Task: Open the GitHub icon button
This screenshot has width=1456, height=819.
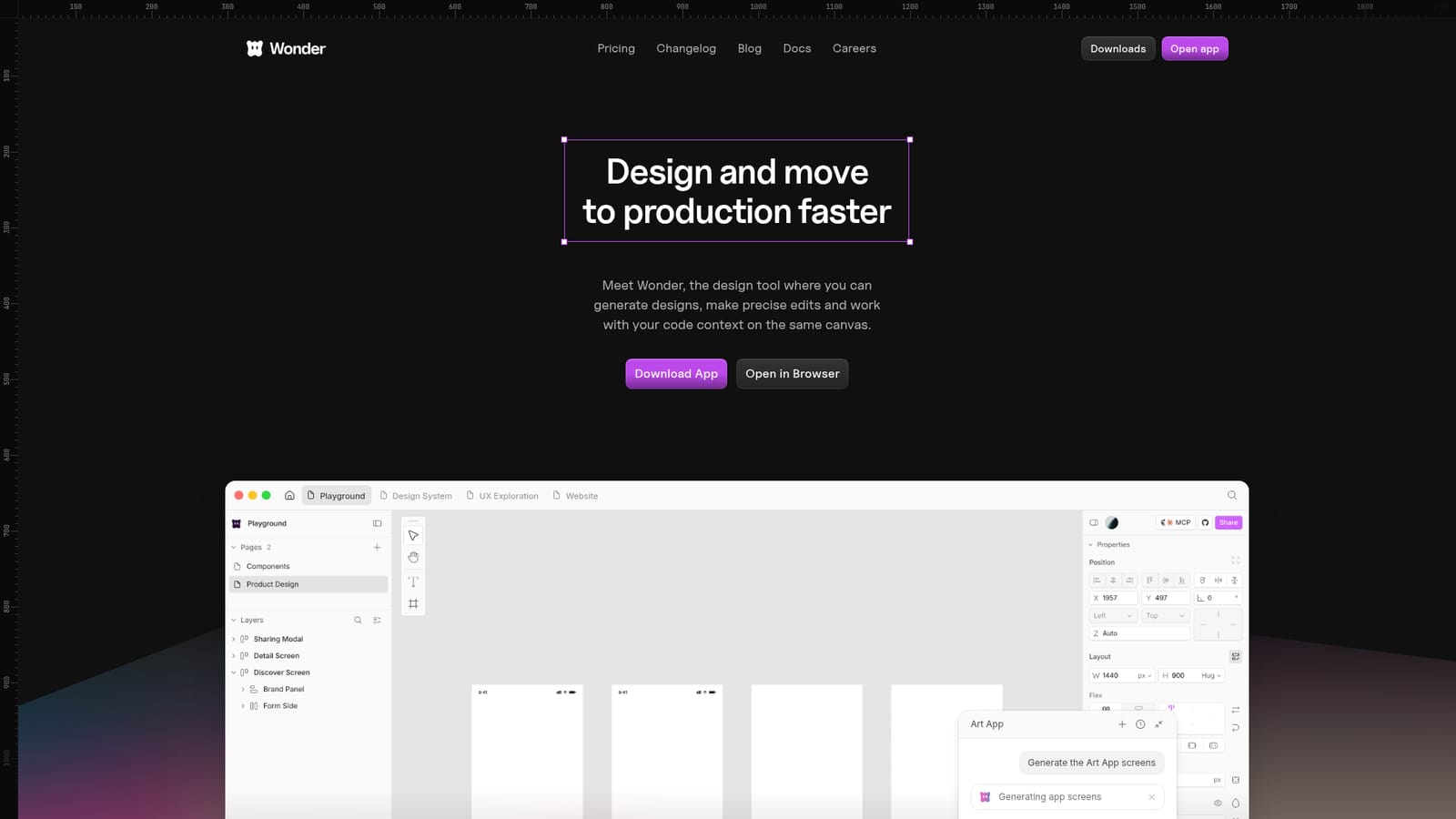Action: point(1205,522)
